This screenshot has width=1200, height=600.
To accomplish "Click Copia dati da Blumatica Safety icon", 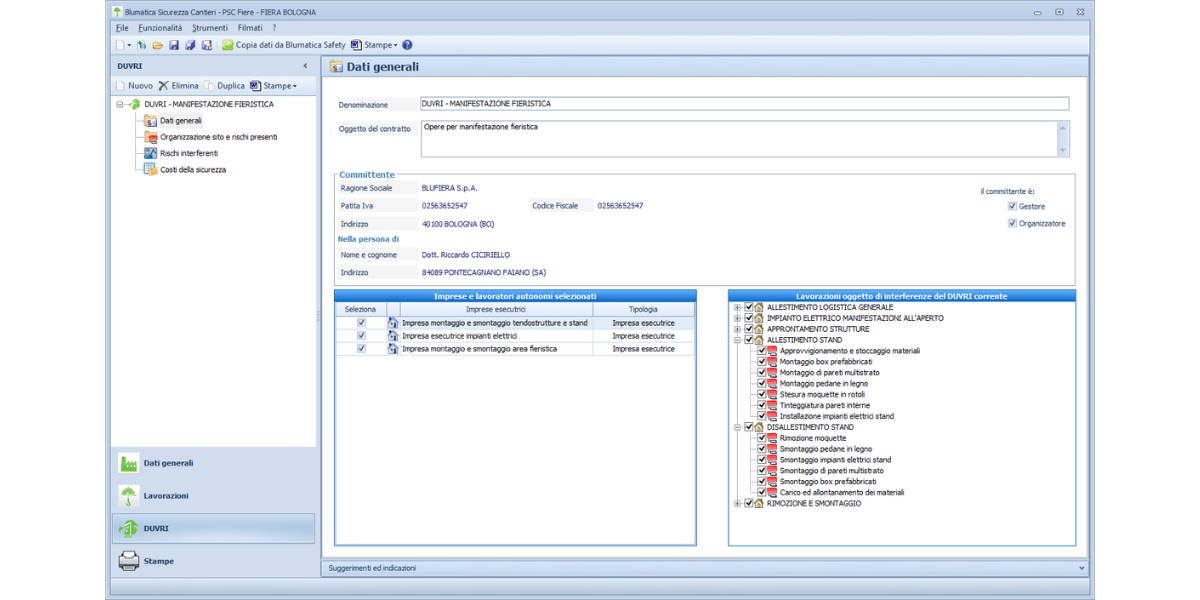I will click(228, 45).
